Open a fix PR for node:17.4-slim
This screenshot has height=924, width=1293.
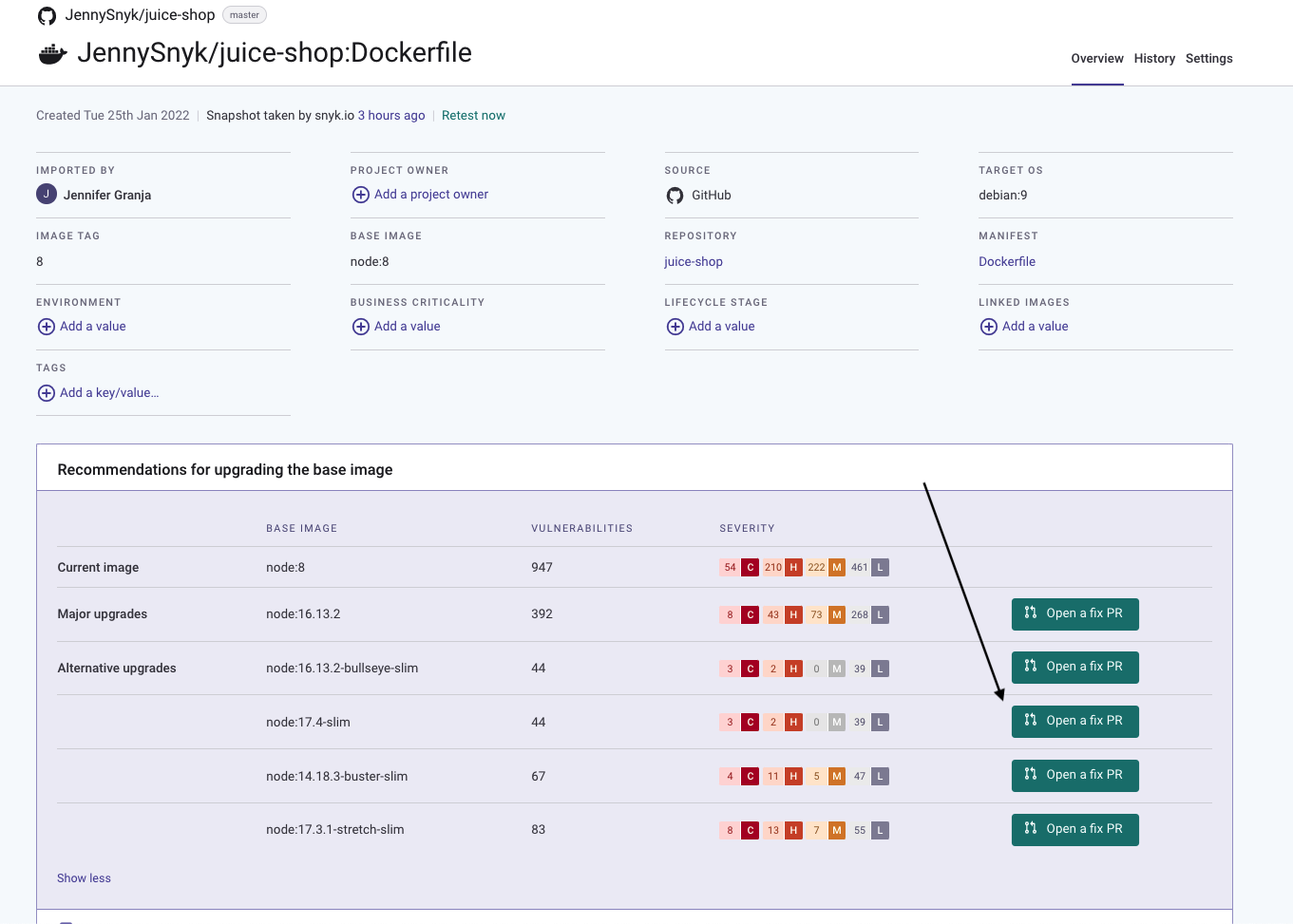[1074, 722]
